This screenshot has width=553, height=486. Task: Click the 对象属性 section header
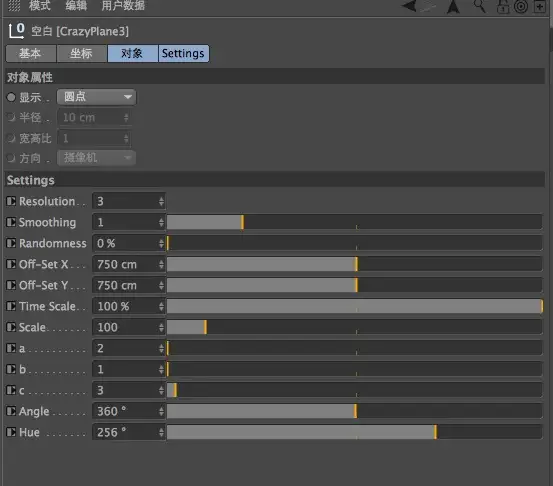[x=275, y=77]
